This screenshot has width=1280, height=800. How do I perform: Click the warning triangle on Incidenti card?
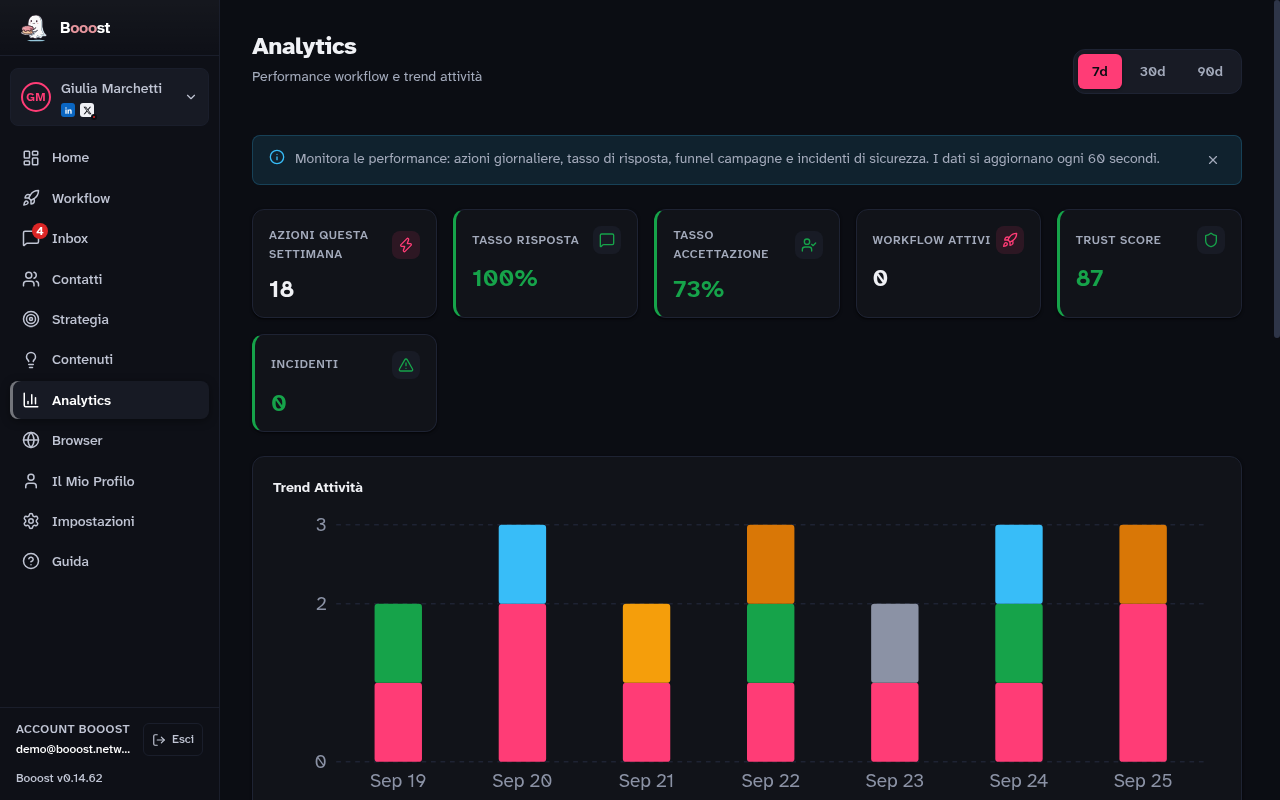[x=406, y=365]
